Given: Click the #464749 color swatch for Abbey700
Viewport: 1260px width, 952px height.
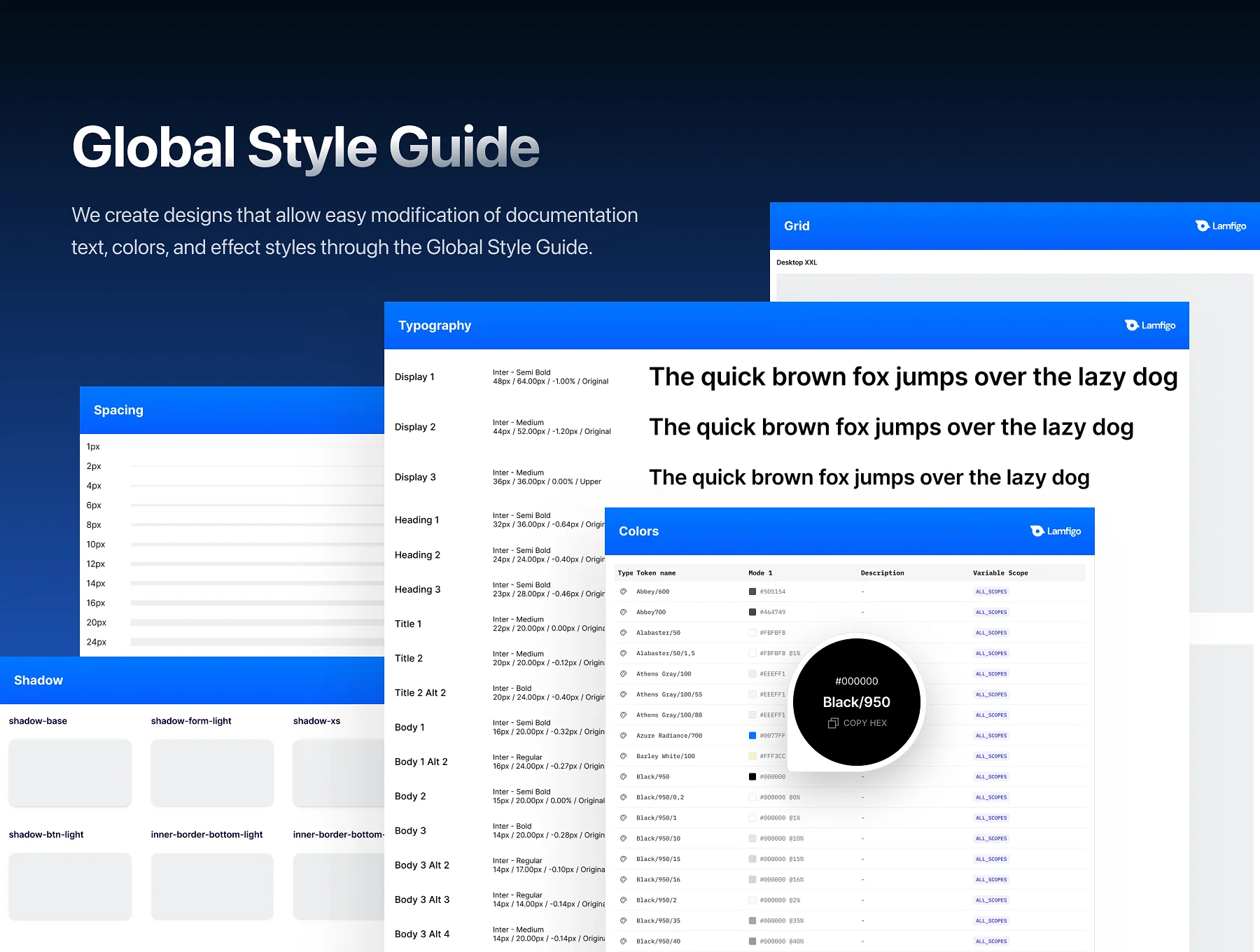Looking at the screenshot, I should click(x=752, y=612).
